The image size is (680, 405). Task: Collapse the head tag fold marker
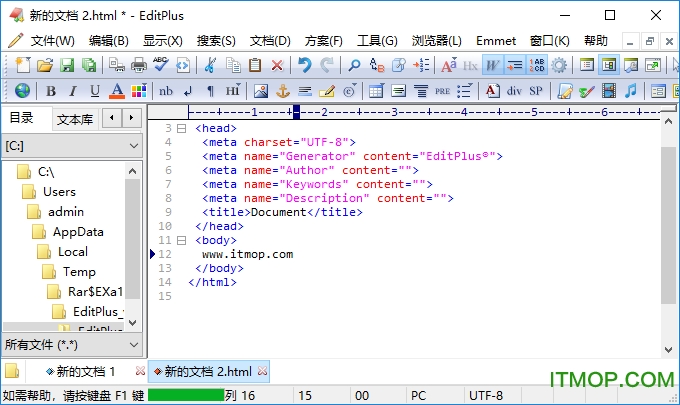tap(182, 128)
